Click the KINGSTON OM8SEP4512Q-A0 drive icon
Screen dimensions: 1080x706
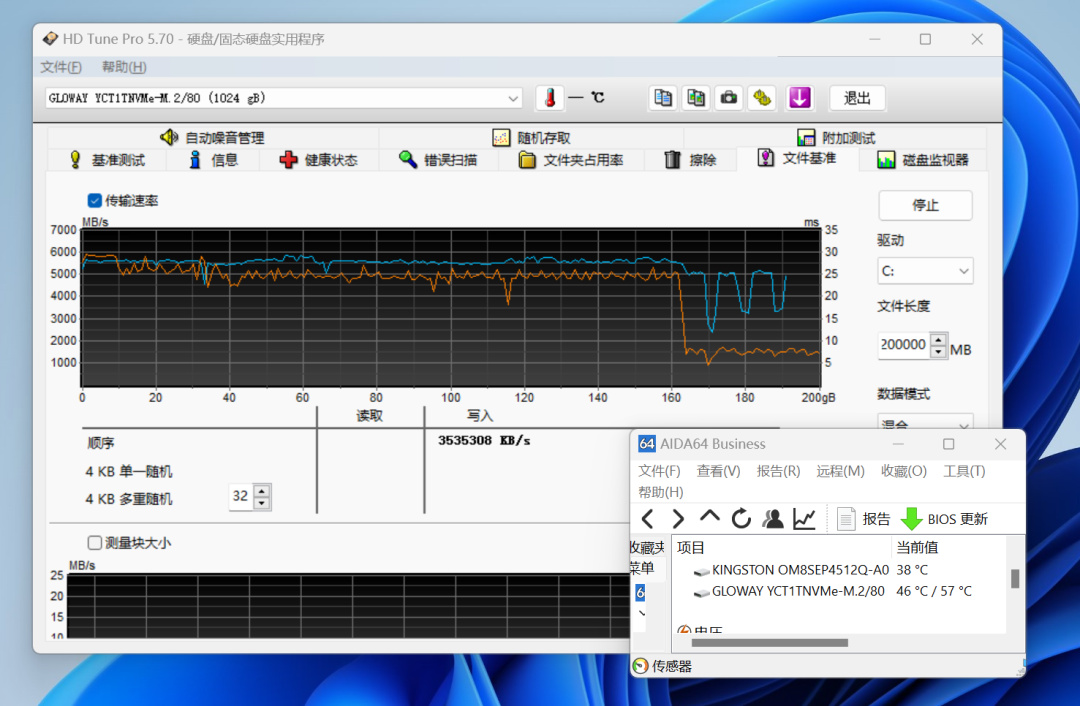(701, 571)
